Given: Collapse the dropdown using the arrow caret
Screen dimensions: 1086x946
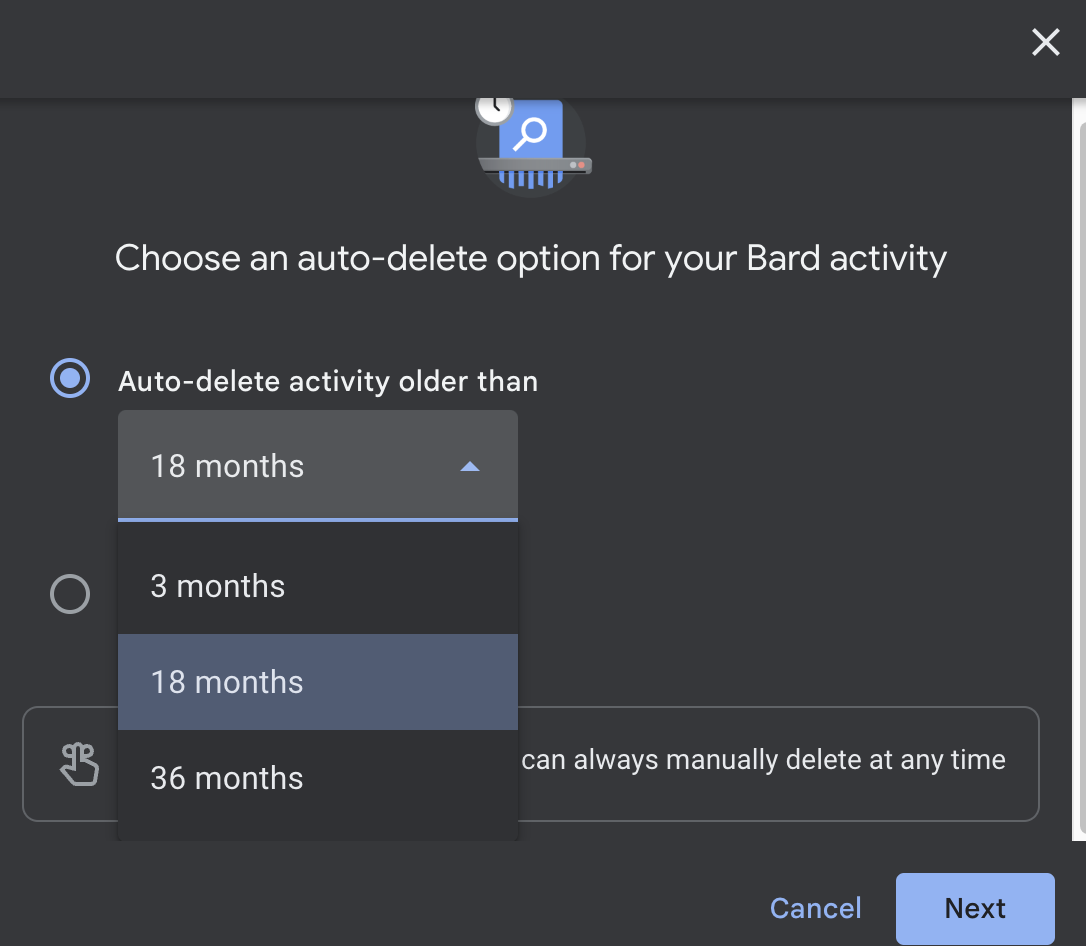Looking at the screenshot, I should tap(469, 466).
